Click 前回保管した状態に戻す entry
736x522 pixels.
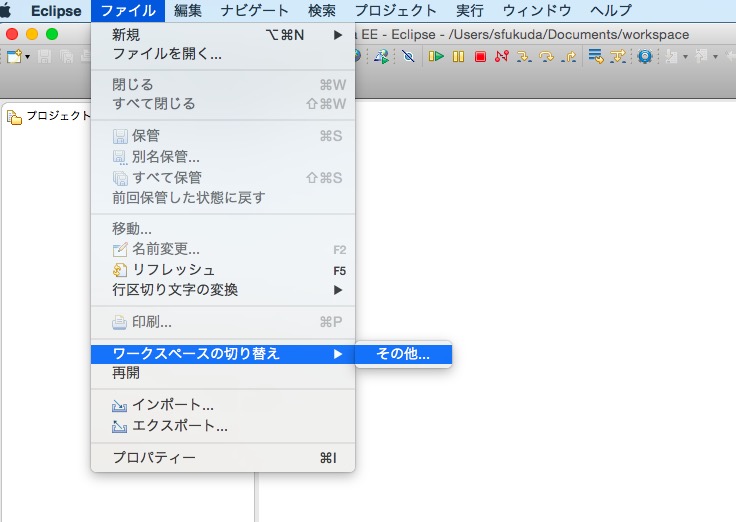223,198
